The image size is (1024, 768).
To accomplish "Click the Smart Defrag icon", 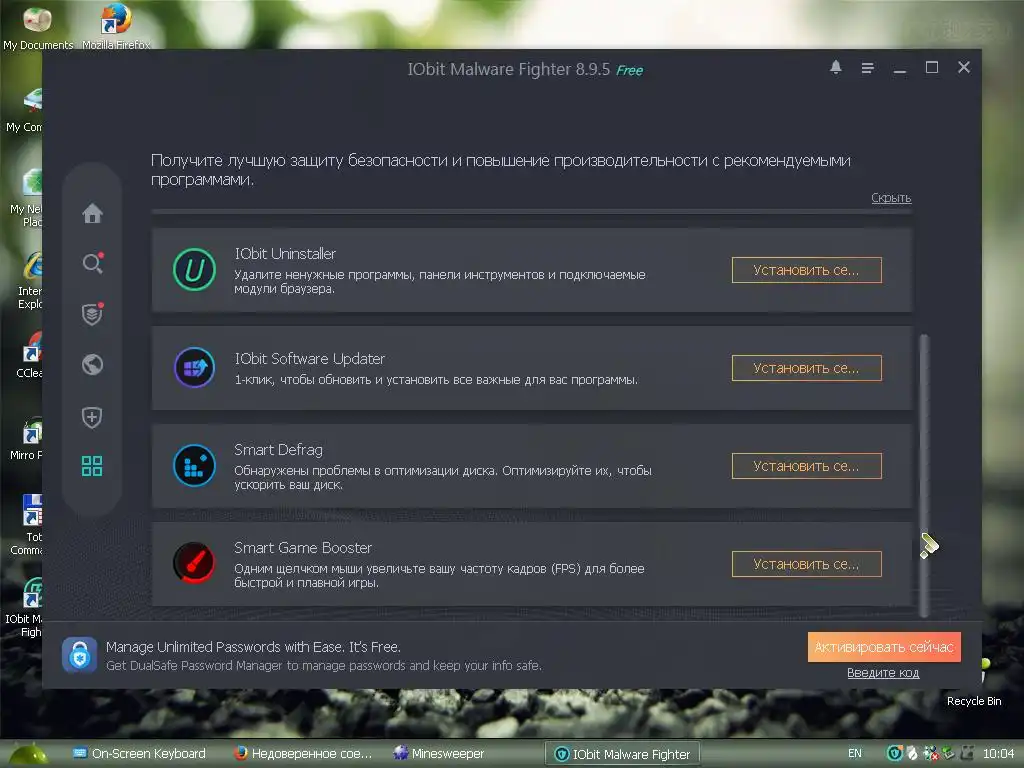I will (x=194, y=466).
